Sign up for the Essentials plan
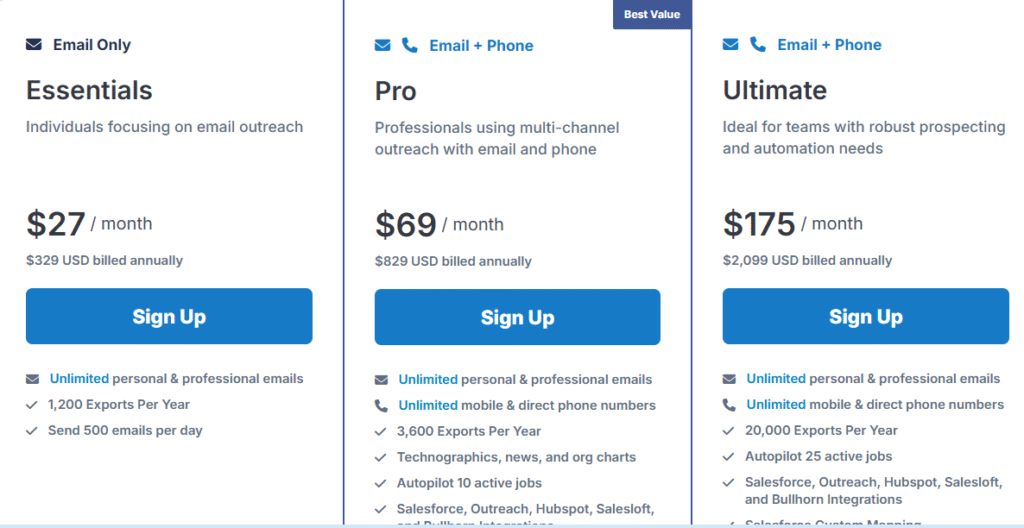Screen dimensions: 1024x528 pos(169,317)
